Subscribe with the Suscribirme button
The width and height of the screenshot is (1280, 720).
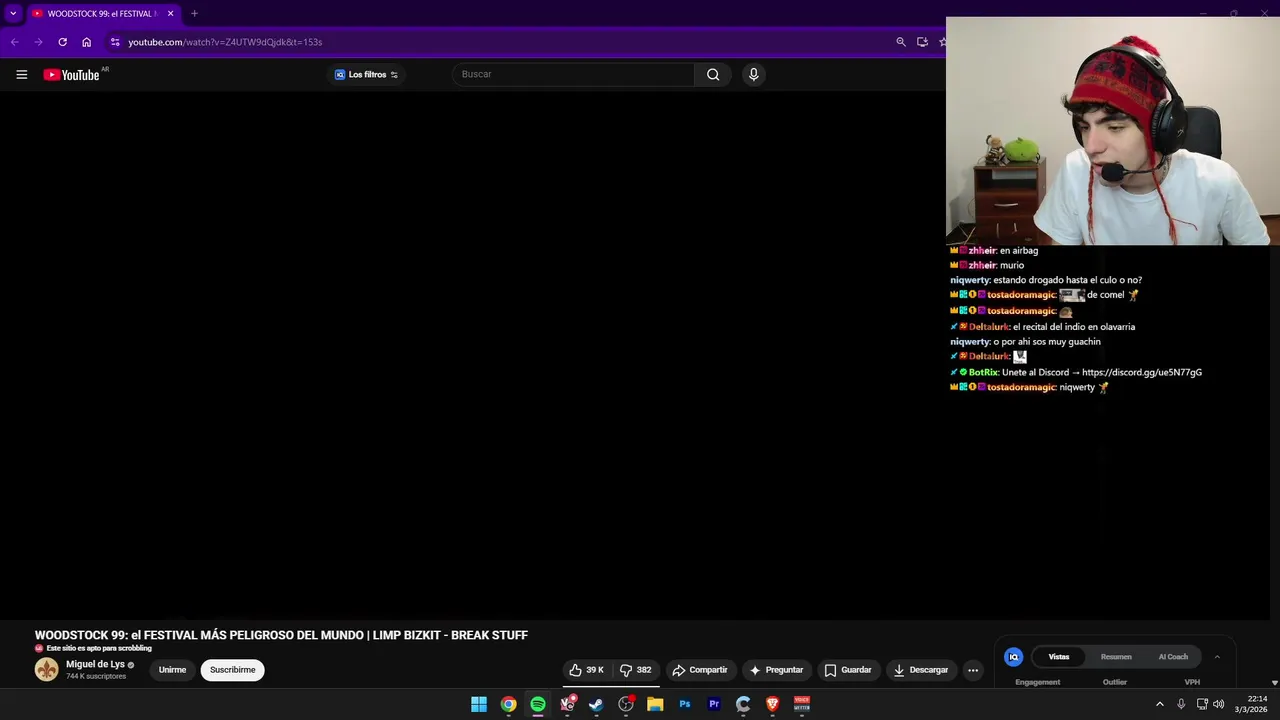pos(232,670)
